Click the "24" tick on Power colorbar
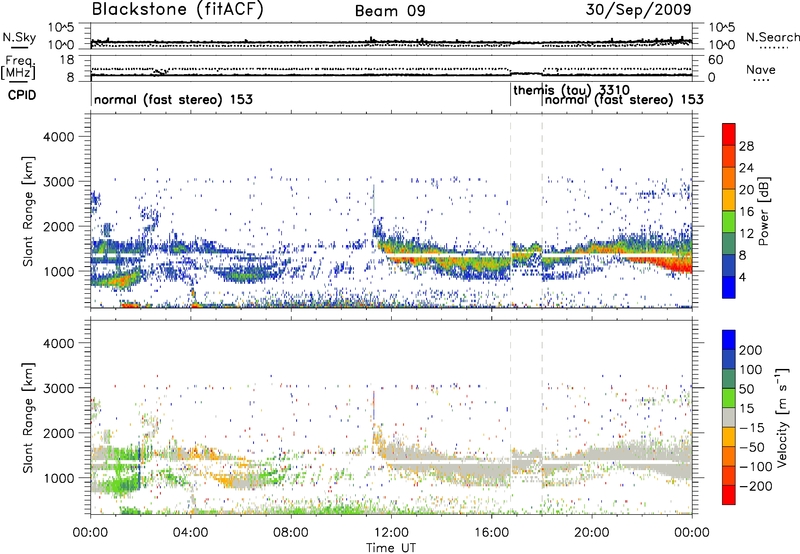Screen dimensions: 800x554 746,168
